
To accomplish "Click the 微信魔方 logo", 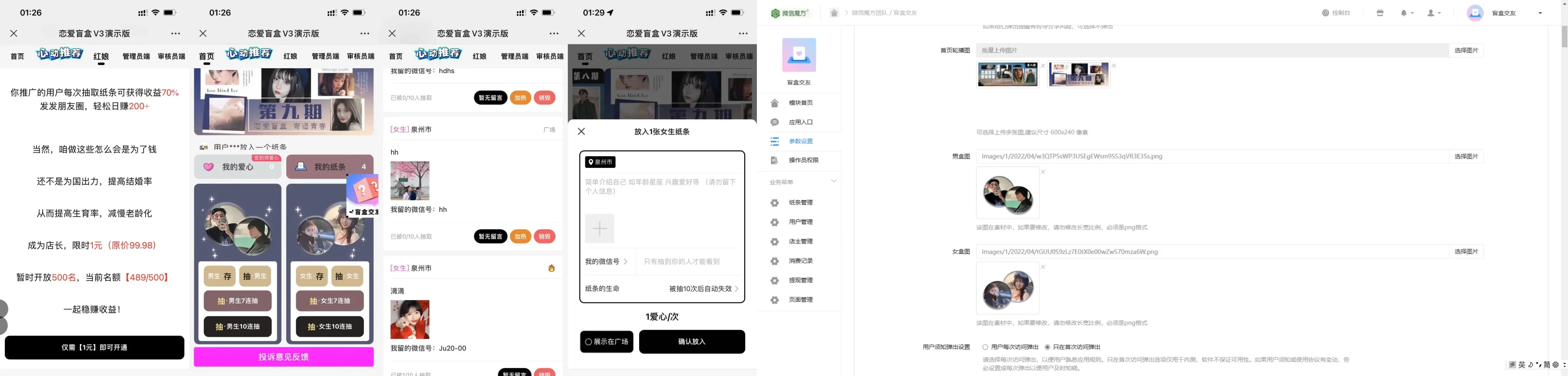I will pyautogui.click(x=790, y=13).
